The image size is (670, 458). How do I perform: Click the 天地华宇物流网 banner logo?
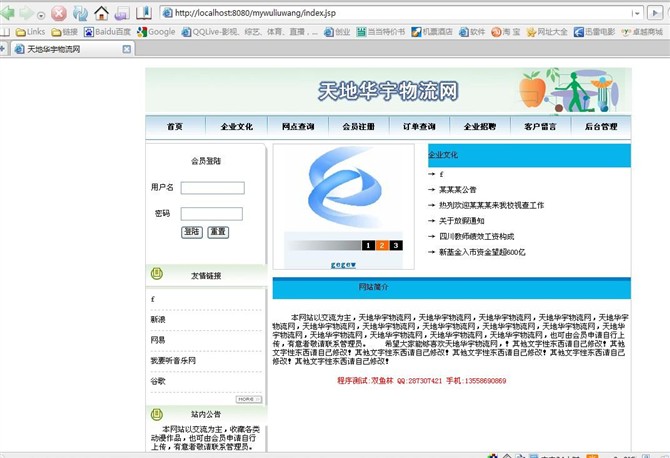click(388, 91)
